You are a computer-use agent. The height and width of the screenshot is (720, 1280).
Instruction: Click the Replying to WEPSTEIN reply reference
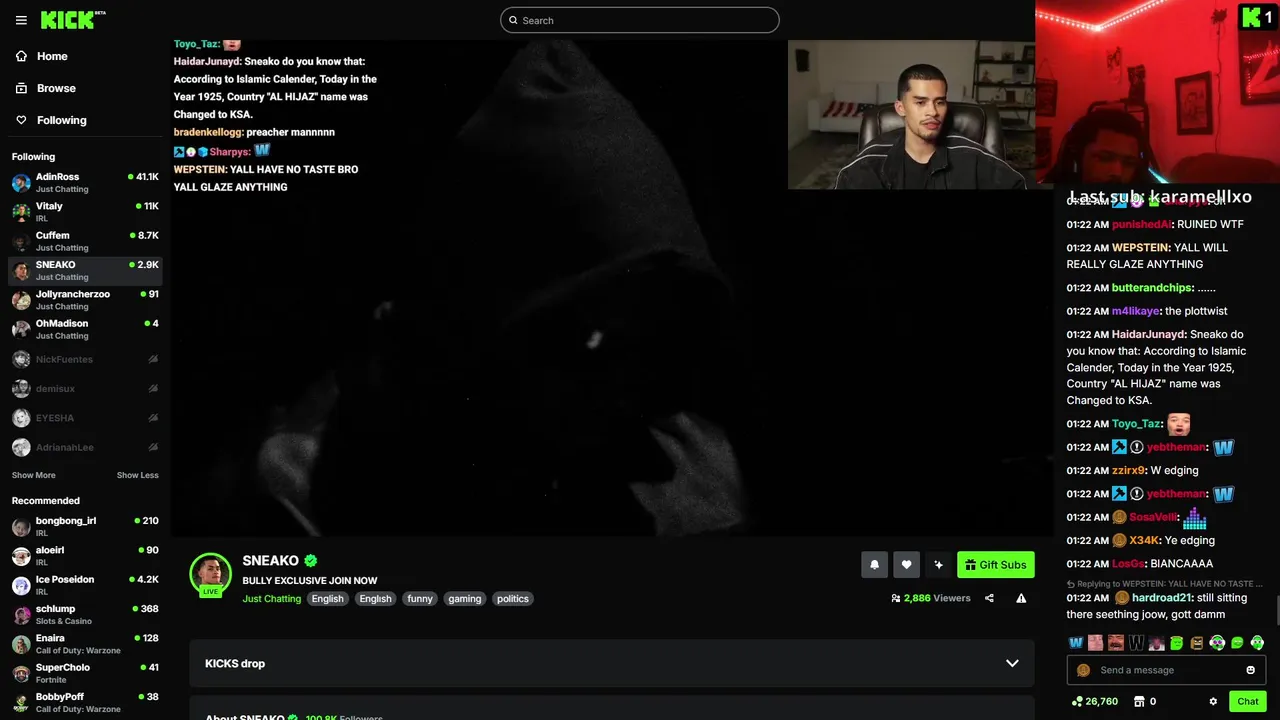[1165, 584]
